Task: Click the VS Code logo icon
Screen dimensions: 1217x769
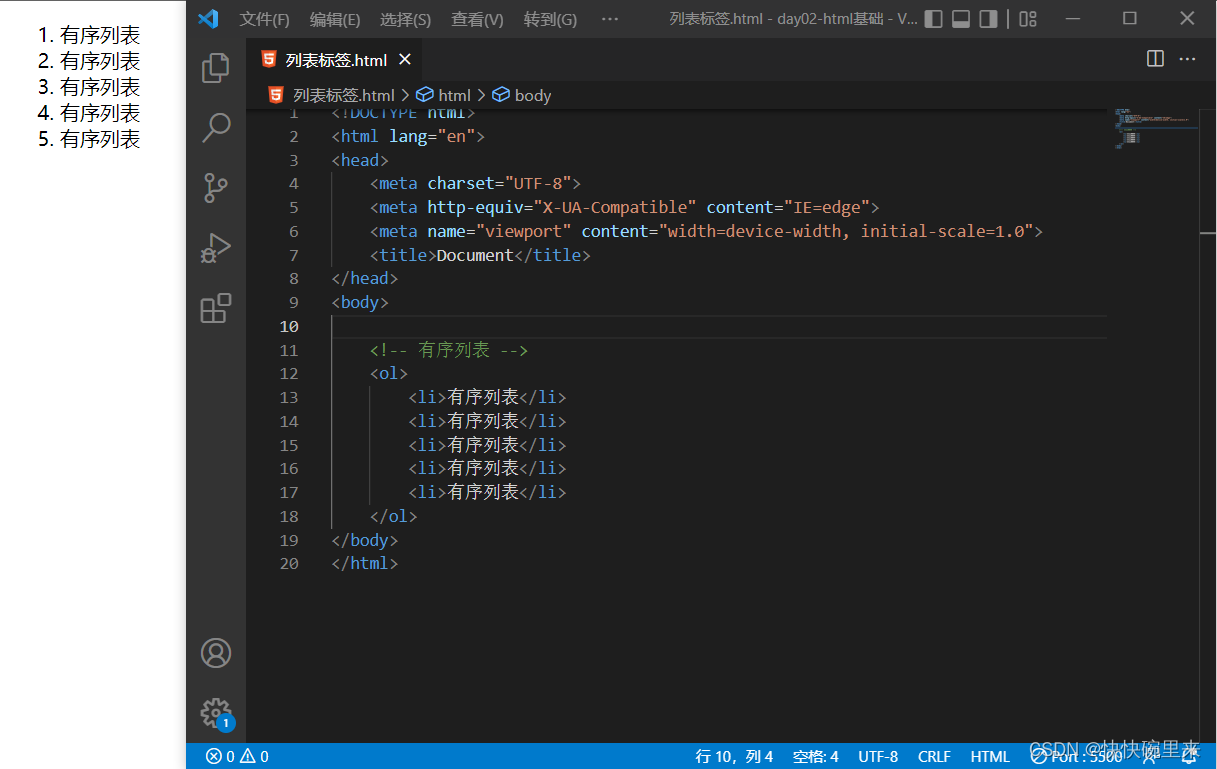Action: tap(208, 19)
